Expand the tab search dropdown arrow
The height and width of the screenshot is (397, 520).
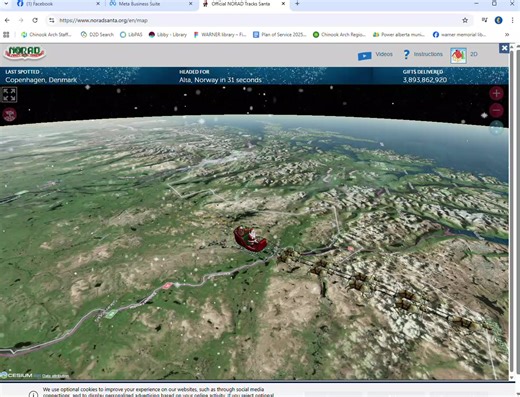(x=6, y=4)
